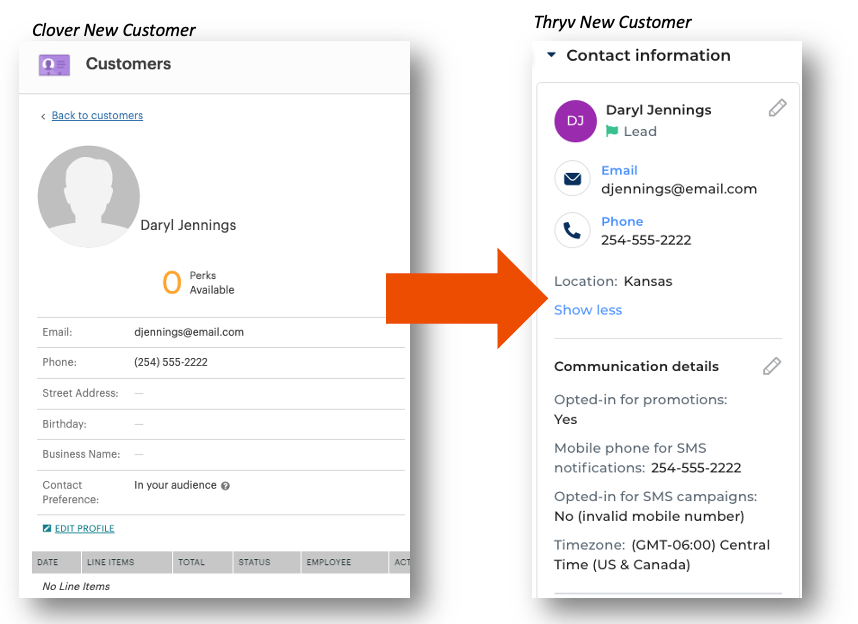Click the DATE column header

[x=56, y=562]
